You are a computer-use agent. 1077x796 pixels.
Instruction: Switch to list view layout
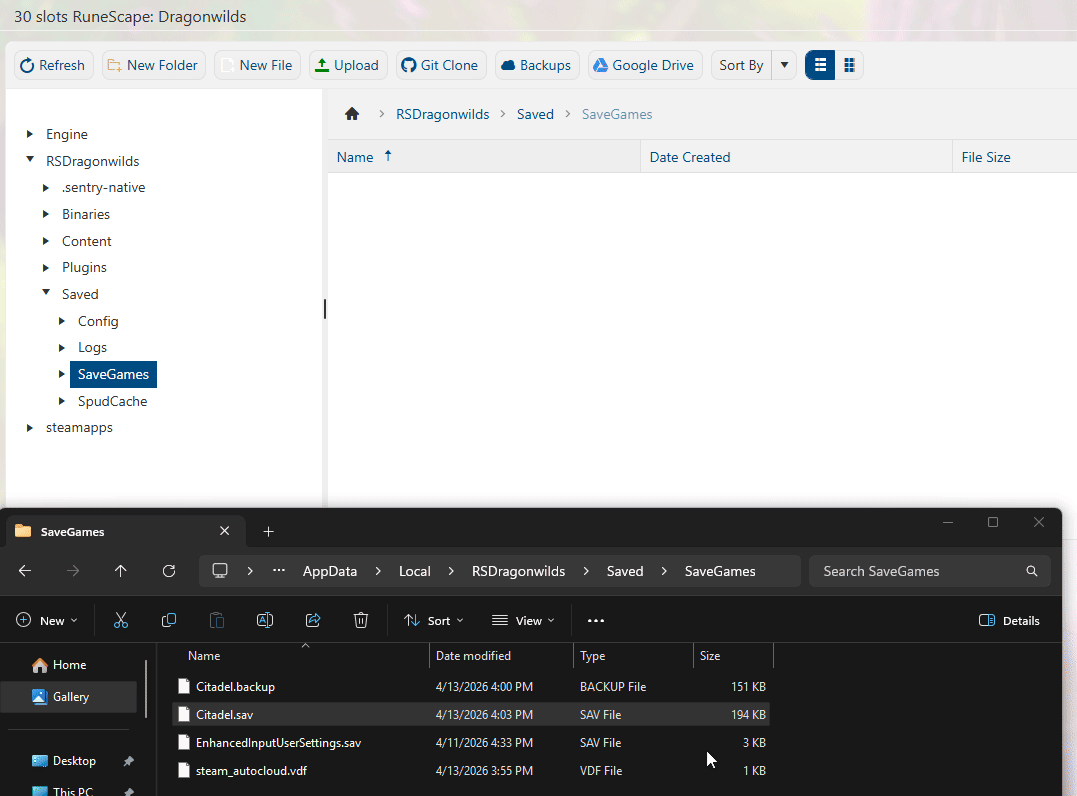tap(820, 65)
